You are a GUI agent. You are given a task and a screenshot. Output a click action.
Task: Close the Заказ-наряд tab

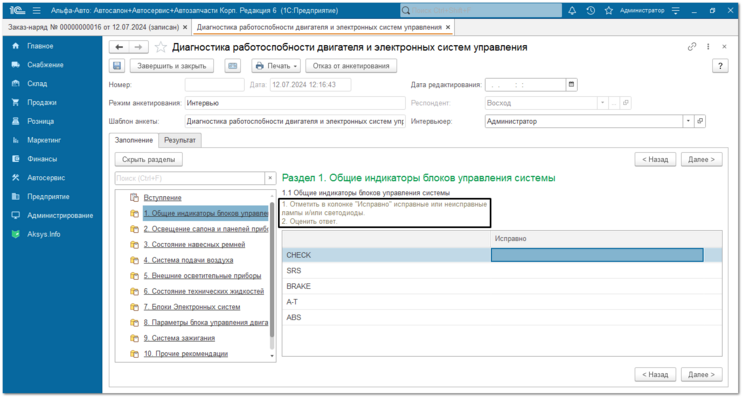coord(185,27)
